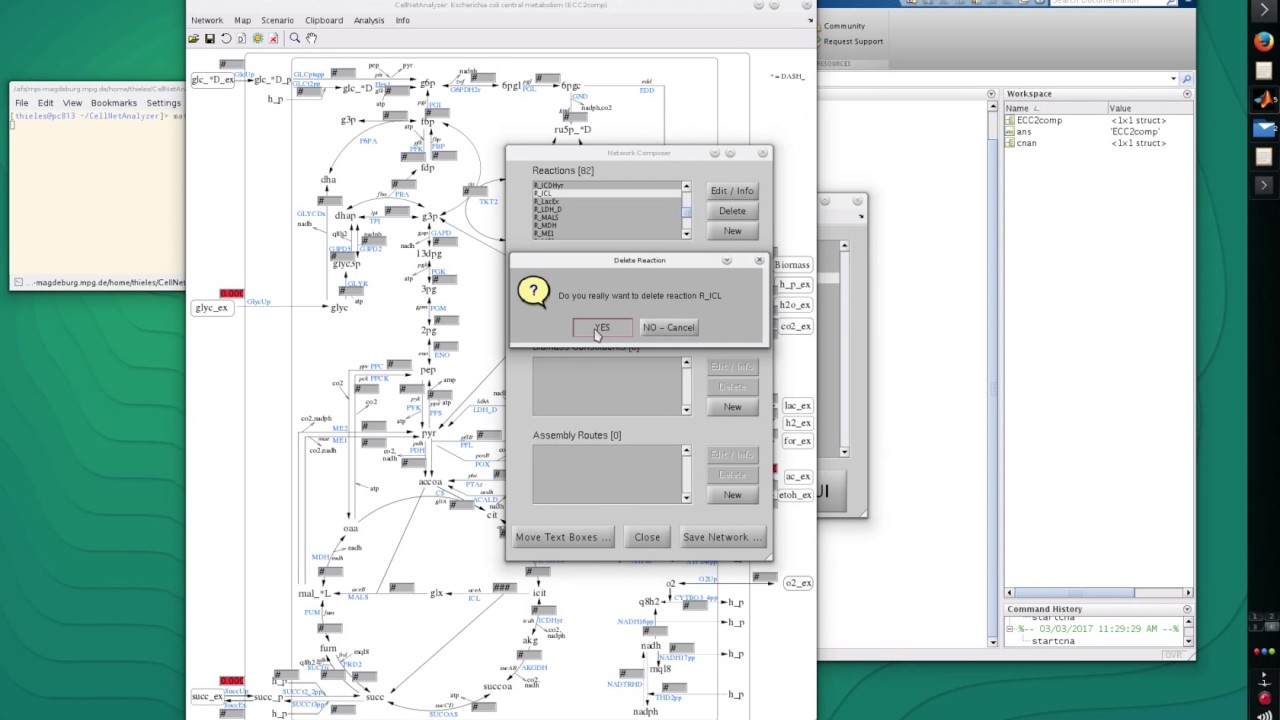
Task: Open Workspace panel actions dropdown
Action: click(1187, 94)
